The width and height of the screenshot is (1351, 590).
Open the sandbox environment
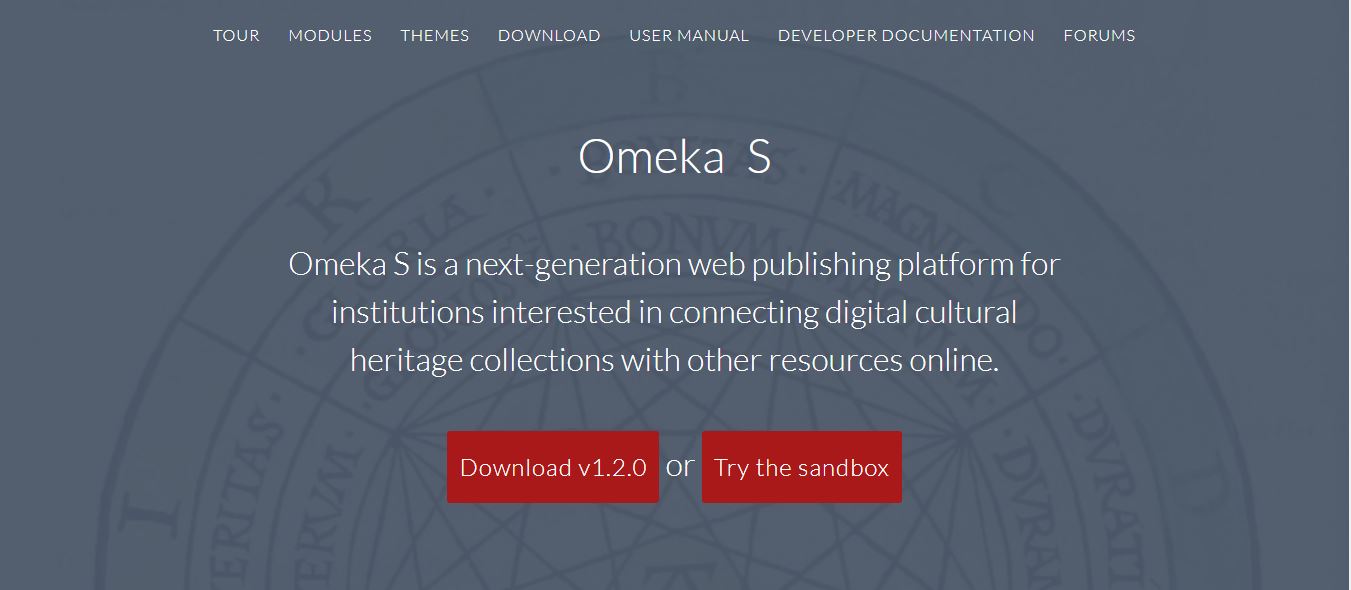click(801, 466)
